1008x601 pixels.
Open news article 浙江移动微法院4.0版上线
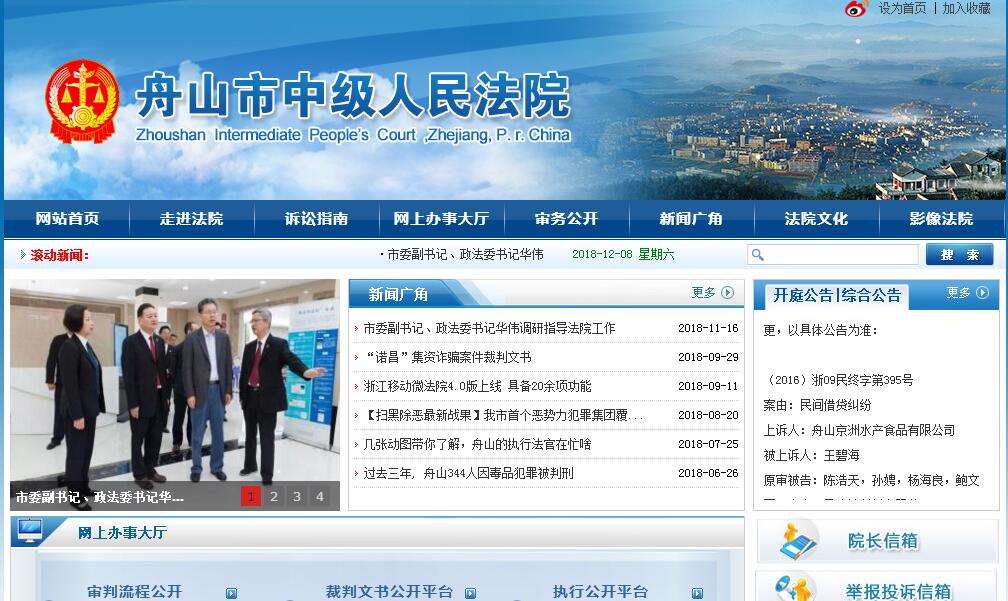click(x=477, y=386)
